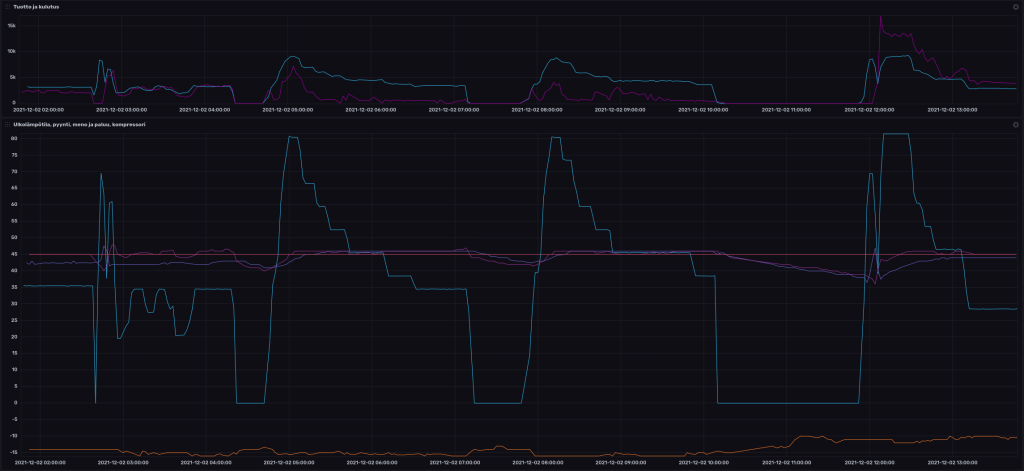Open the Tuotto ja kulutus panel gear settings

[1014, 6]
